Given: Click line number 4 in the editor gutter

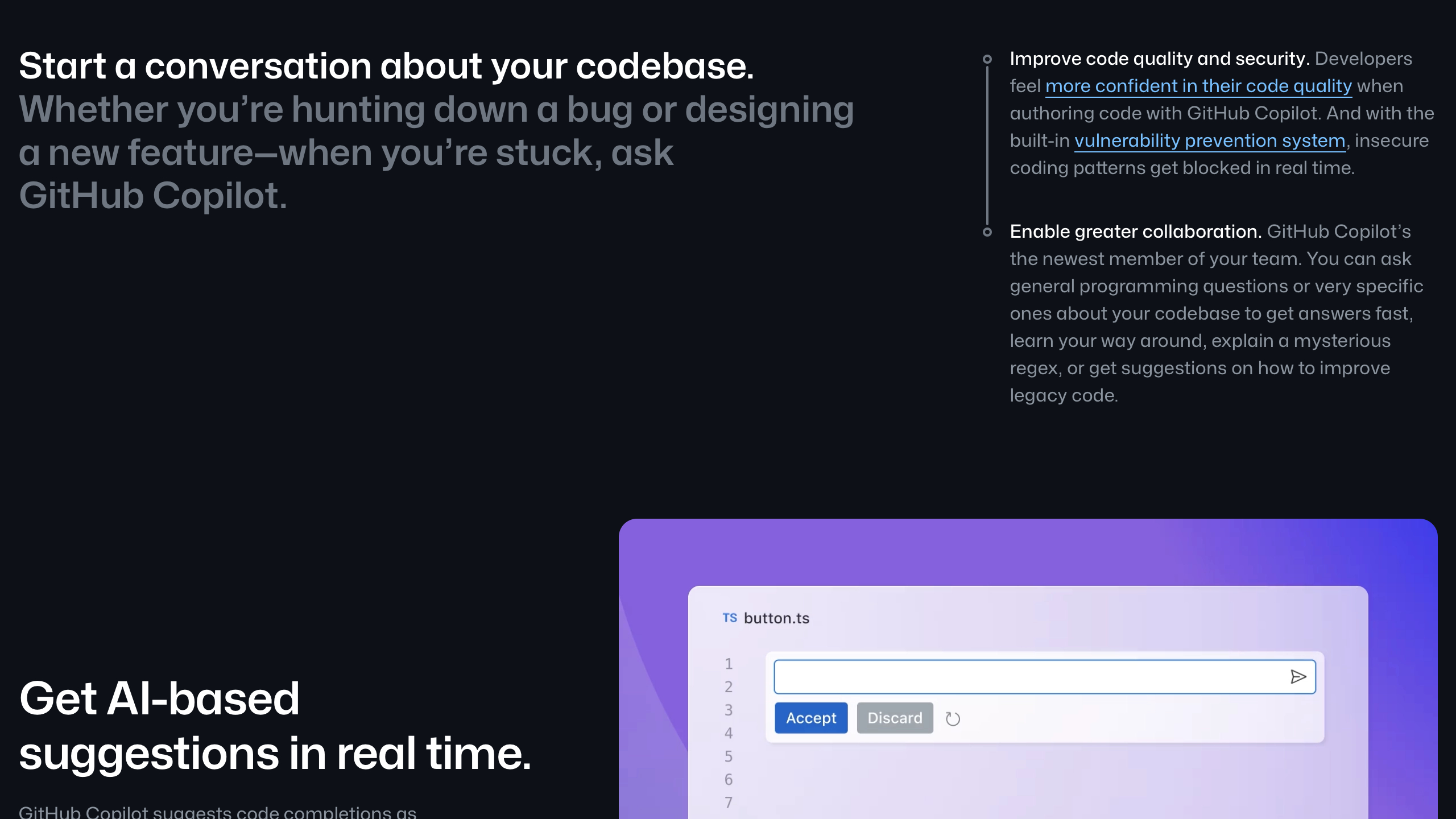Looking at the screenshot, I should (x=729, y=733).
